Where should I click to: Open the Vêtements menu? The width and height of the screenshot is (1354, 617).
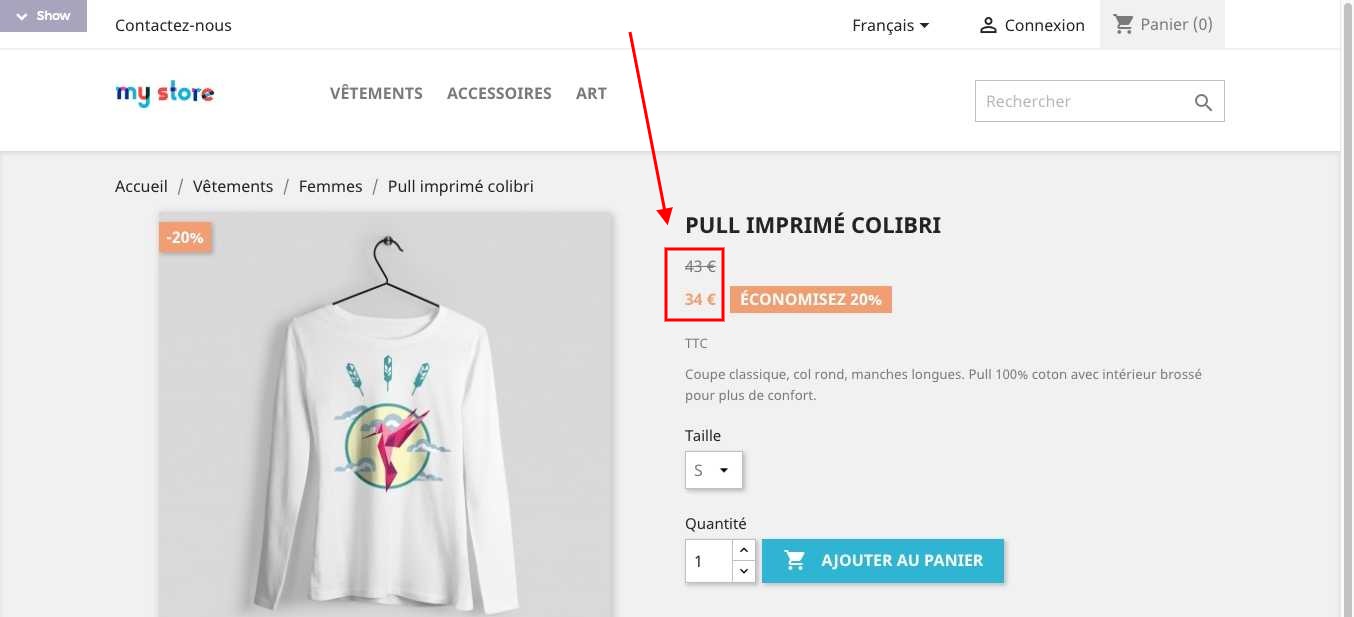[x=376, y=93]
